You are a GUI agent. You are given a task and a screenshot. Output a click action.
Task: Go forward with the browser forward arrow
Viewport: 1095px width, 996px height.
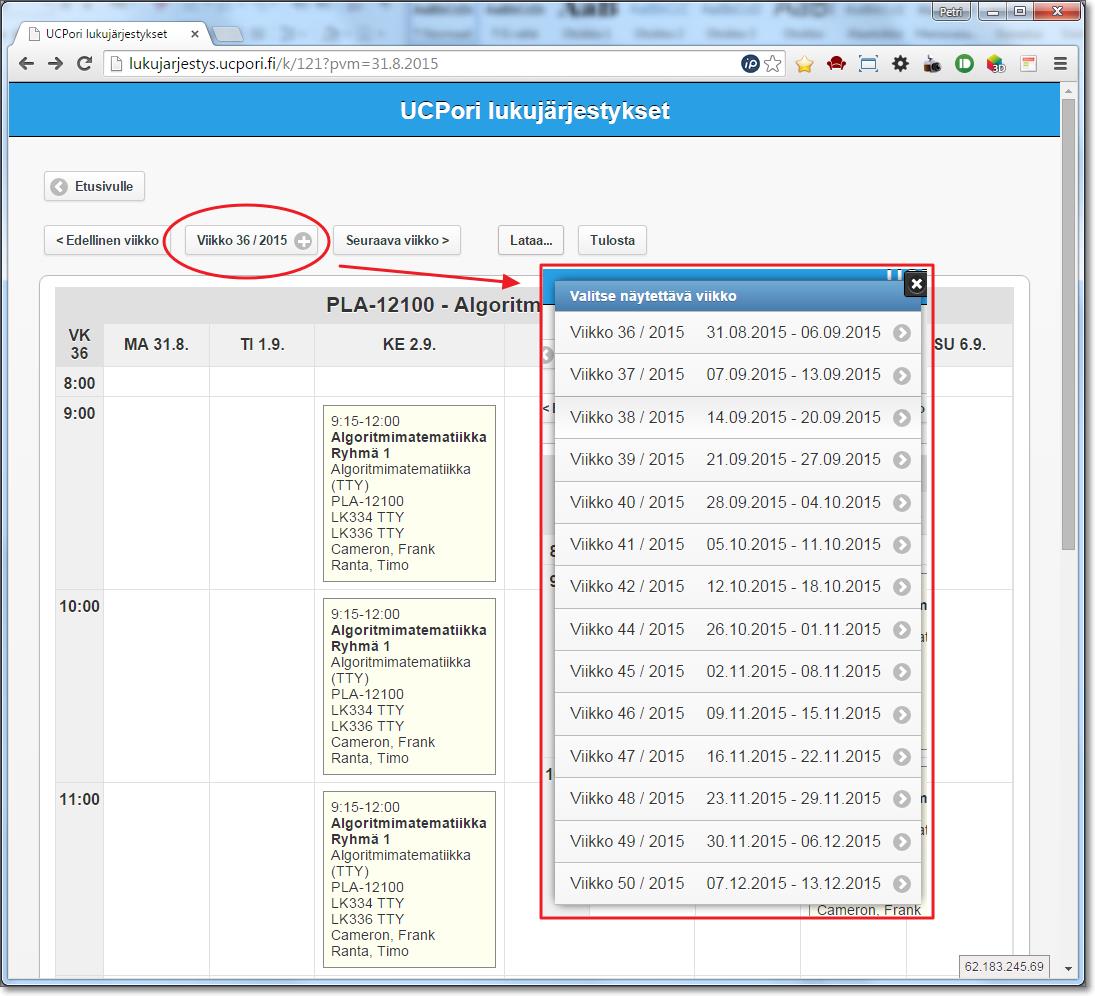click(x=55, y=64)
